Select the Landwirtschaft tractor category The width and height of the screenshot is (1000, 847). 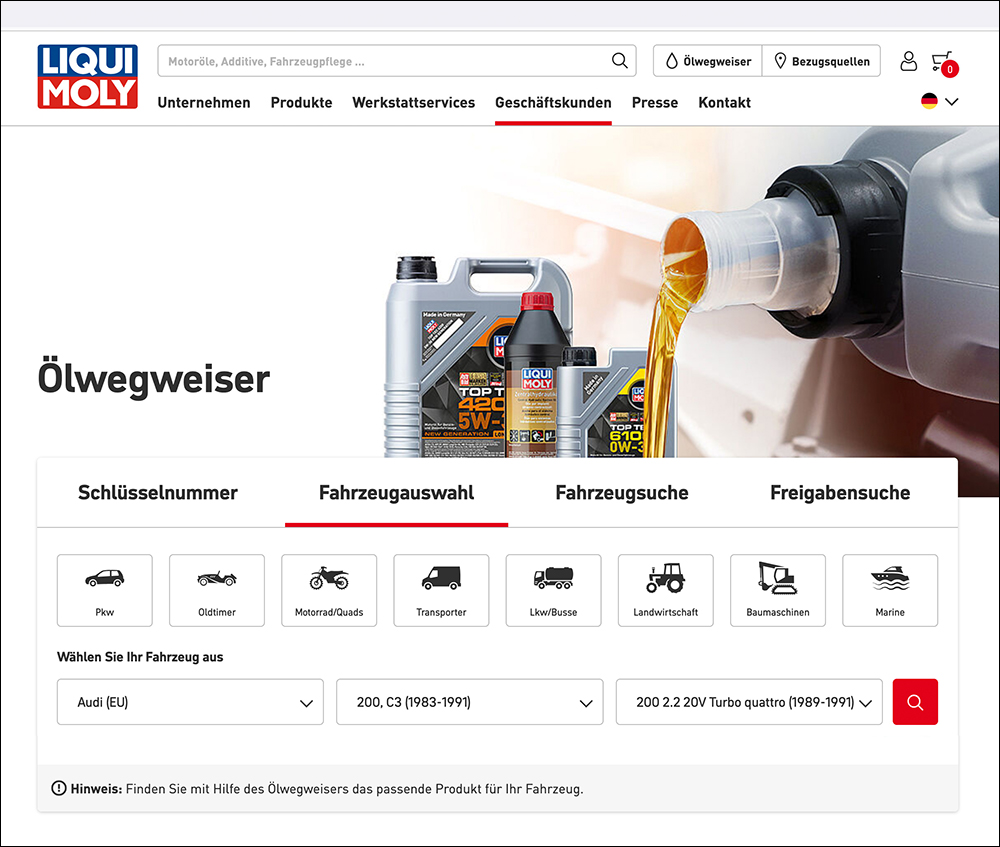pyautogui.click(x=666, y=590)
